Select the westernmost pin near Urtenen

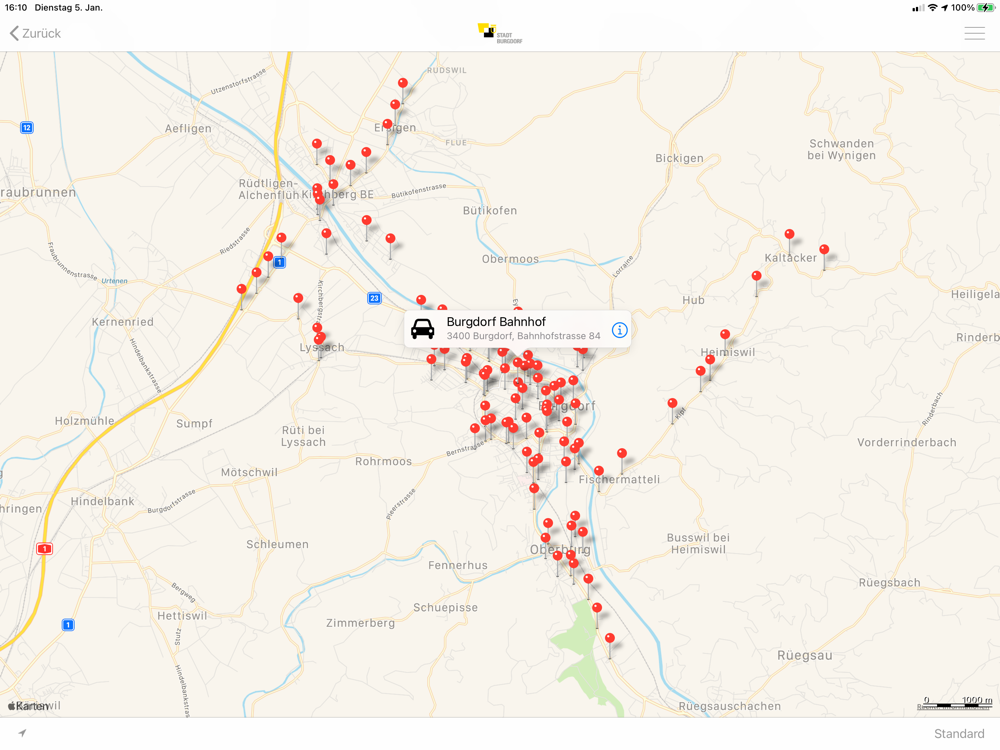pos(241,289)
